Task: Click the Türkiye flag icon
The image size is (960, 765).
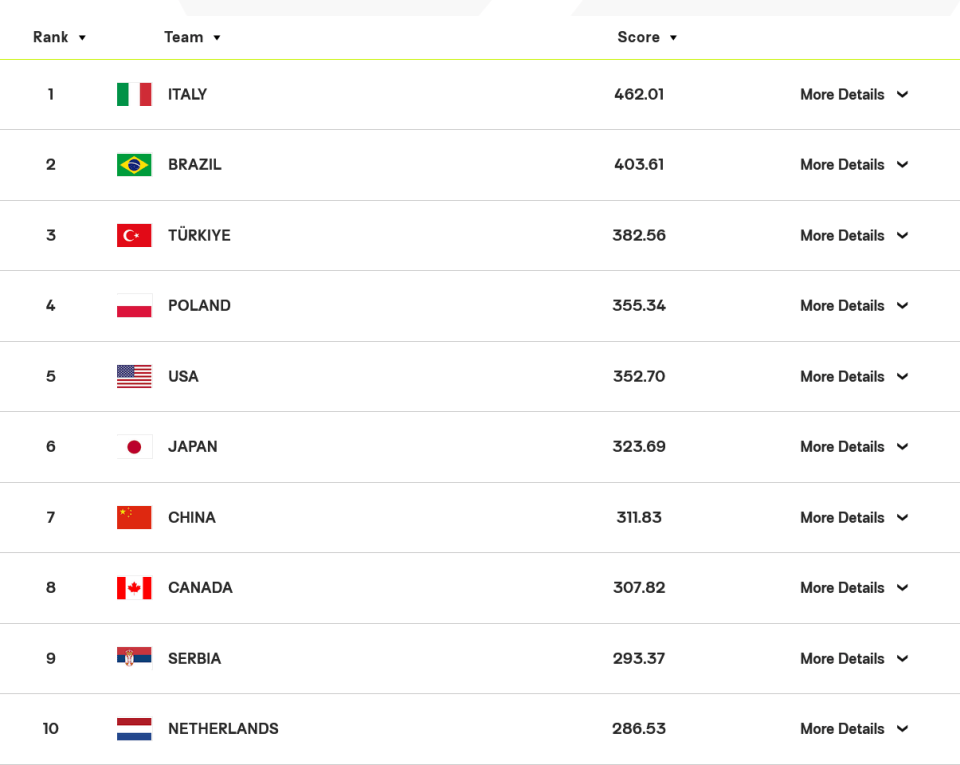Action: click(134, 235)
